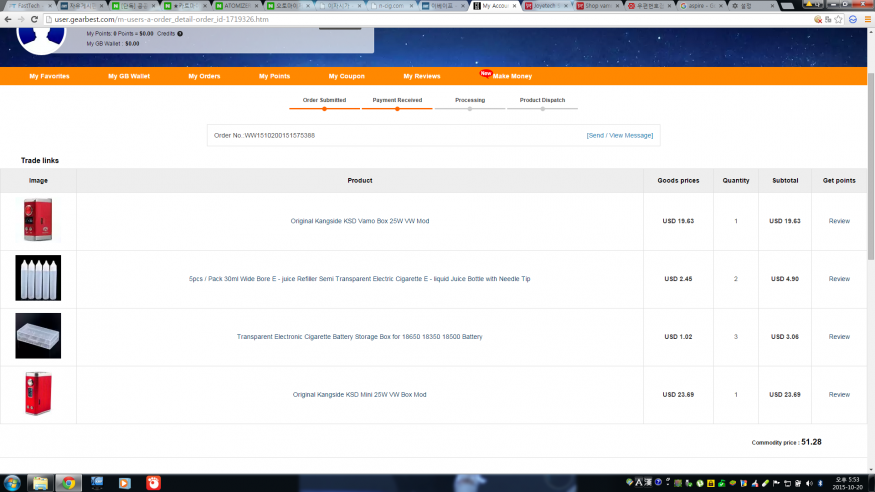
Task: Review the KSD Mini 25W Box Mod
Action: [x=839, y=394]
